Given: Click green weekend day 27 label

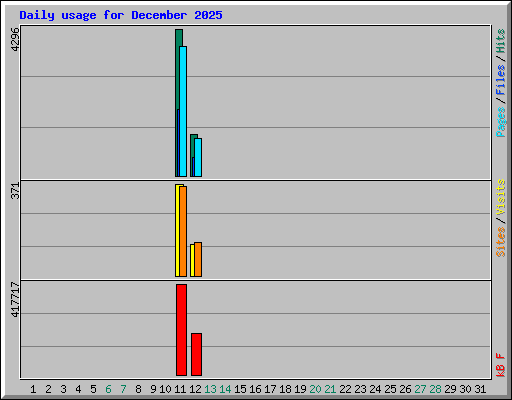Looking at the screenshot, I should pos(420,389).
